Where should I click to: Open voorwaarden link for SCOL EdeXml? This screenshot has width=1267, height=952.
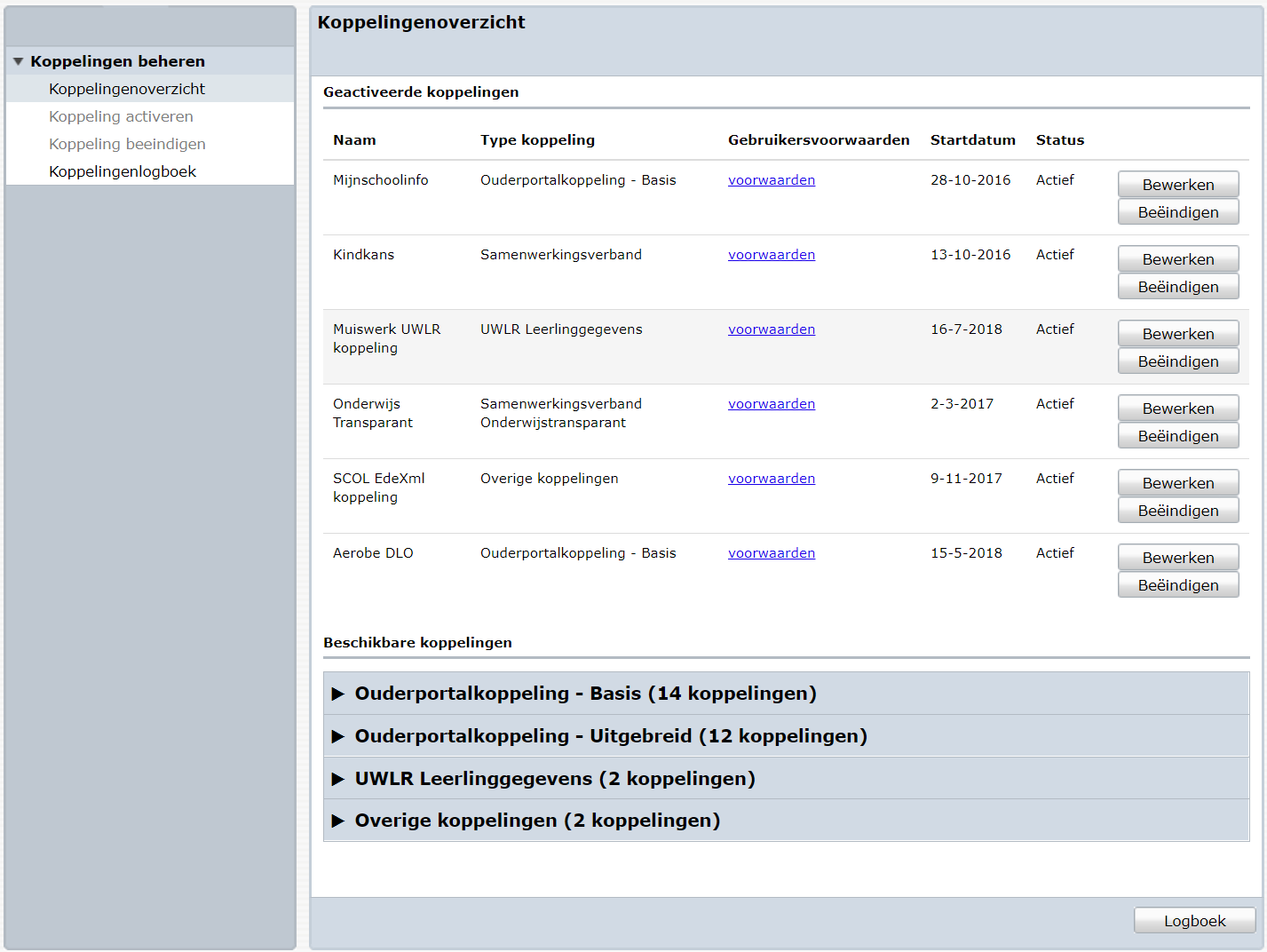pyautogui.click(x=772, y=479)
